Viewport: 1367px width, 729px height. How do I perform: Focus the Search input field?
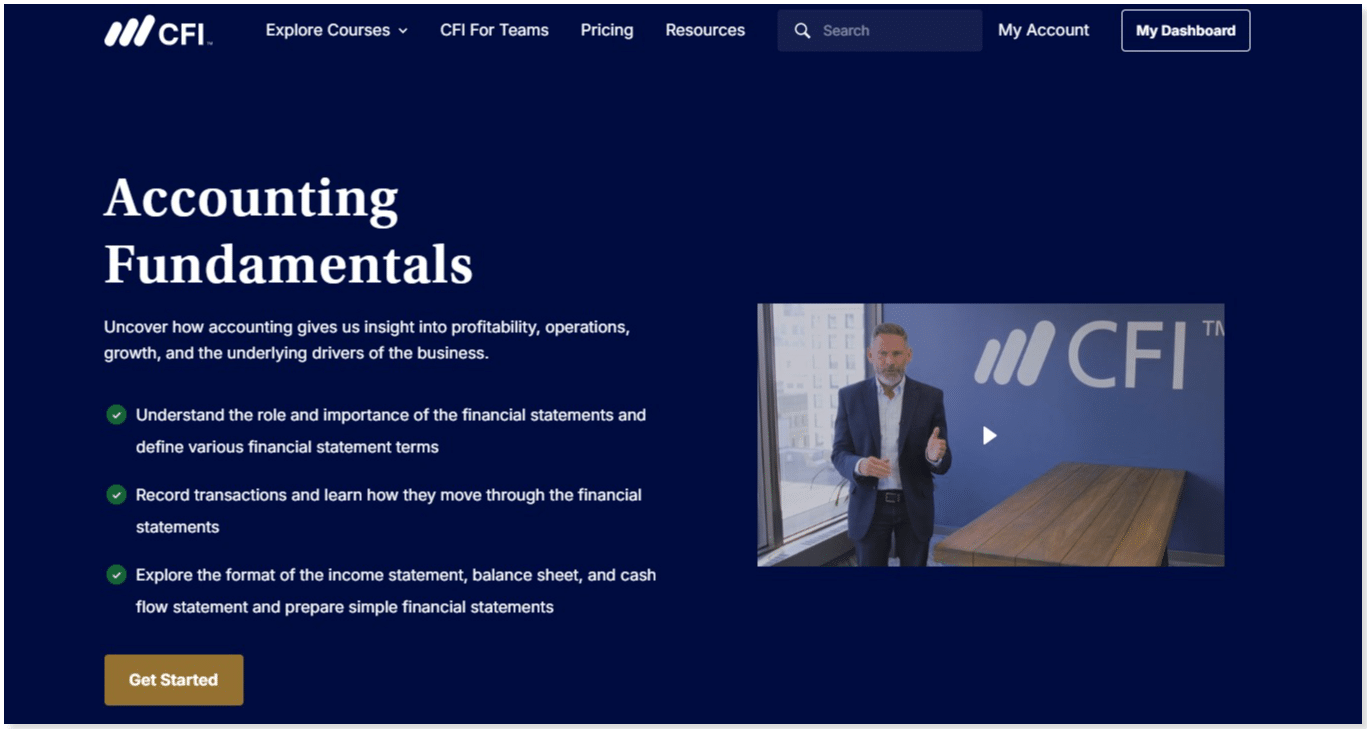pyautogui.click(x=880, y=31)
